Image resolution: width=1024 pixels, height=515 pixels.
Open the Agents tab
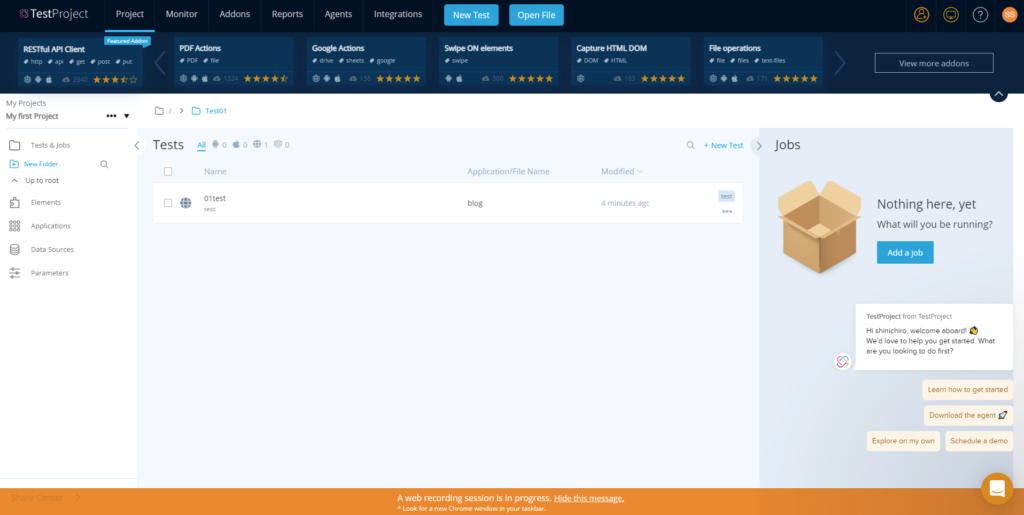click(338, 14)
